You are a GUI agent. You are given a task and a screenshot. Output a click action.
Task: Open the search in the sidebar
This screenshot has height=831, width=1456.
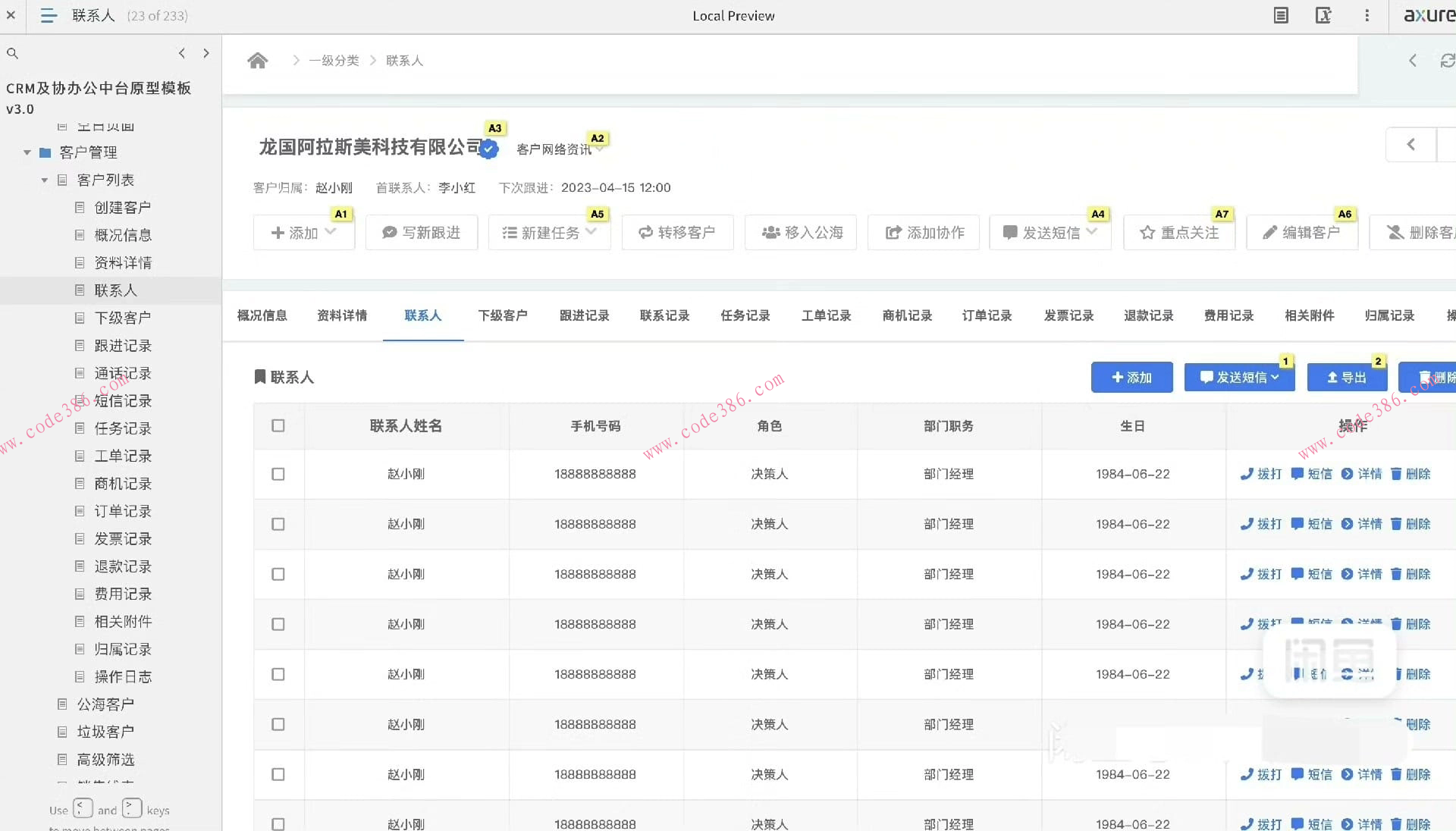point(12,53)
